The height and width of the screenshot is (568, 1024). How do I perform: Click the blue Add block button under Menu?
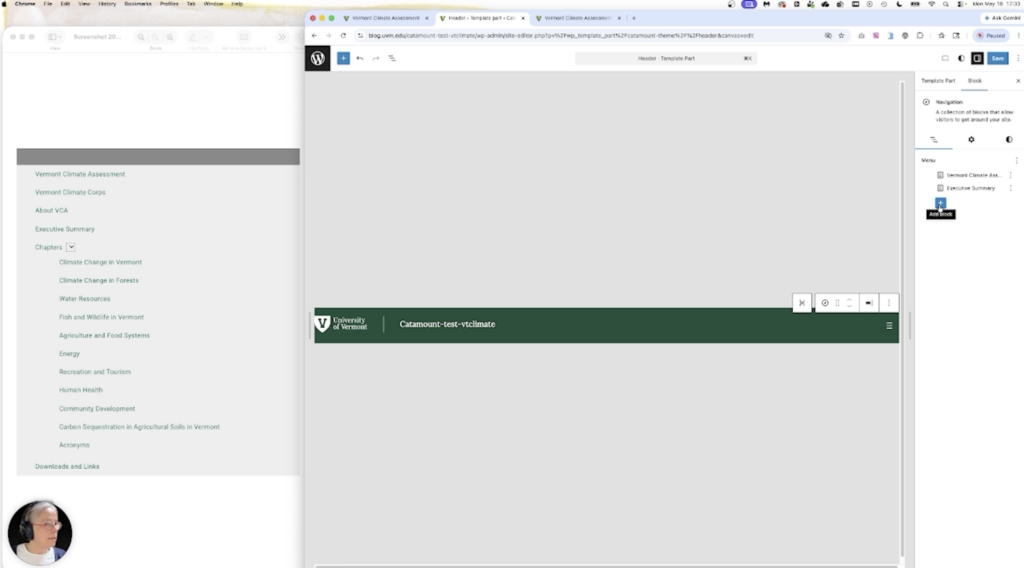pyautogui.click(x=940, y=203)
